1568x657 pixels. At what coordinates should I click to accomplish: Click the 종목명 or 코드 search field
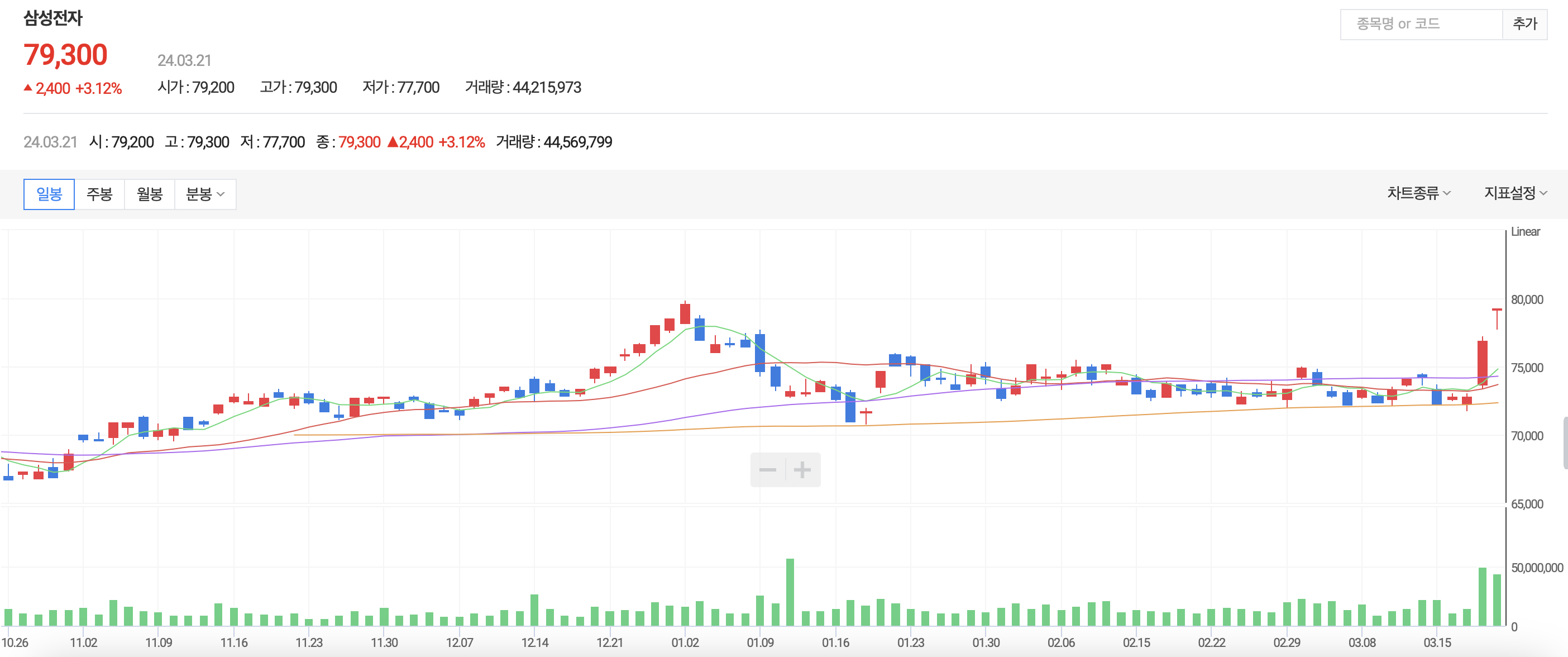click(x=1421, y=25)
